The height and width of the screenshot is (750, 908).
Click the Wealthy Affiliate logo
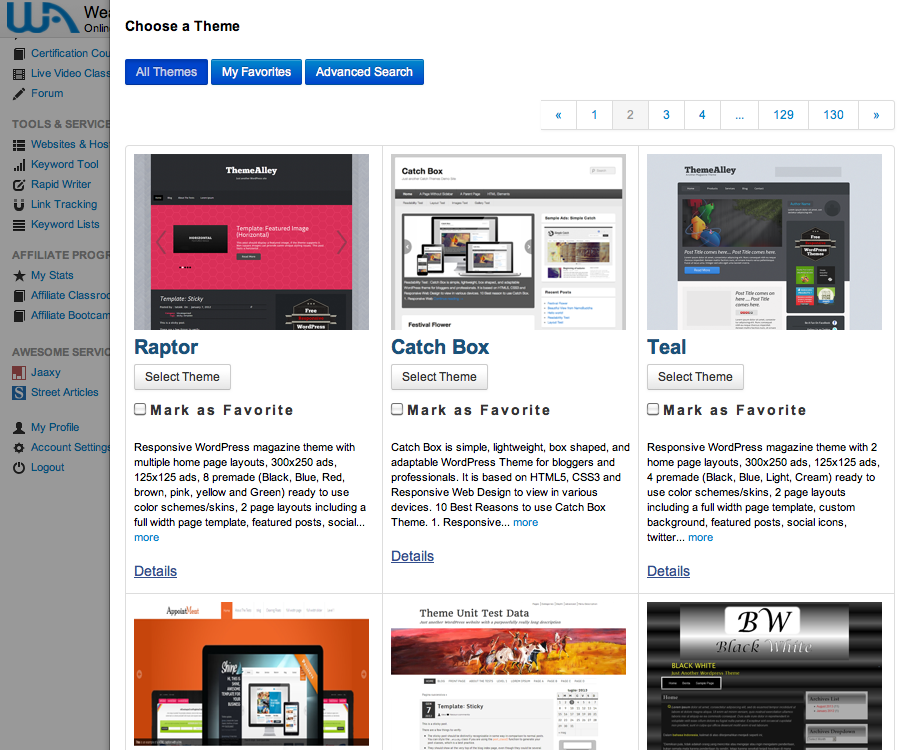pos(42,17)
